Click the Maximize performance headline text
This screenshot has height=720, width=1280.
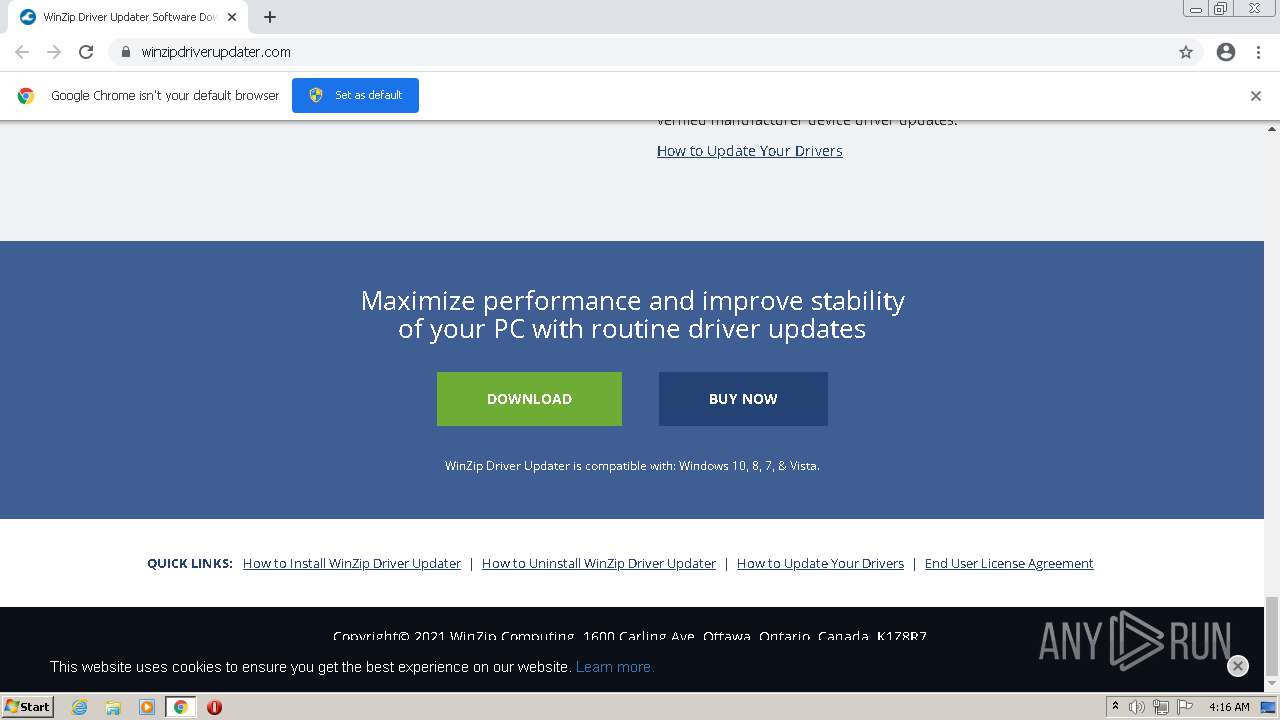click(x=632, y=315)
